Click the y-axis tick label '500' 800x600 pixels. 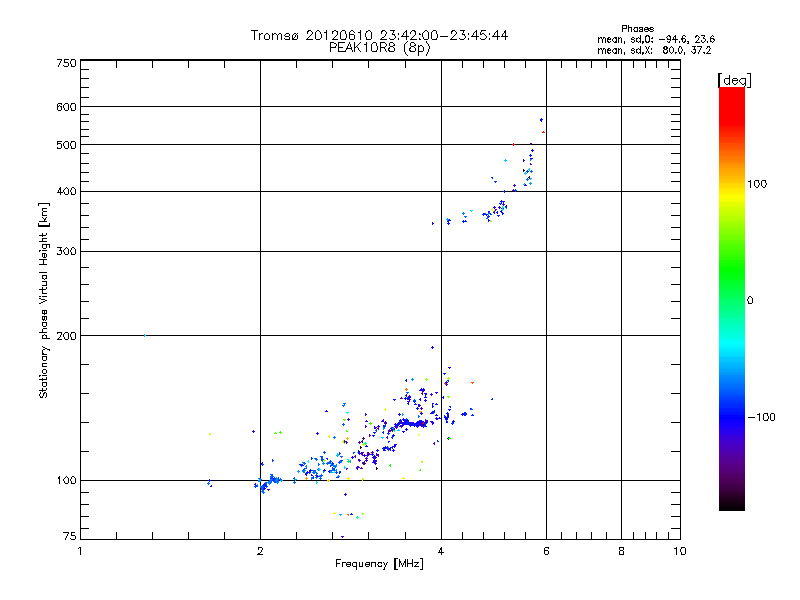[66, 145]
